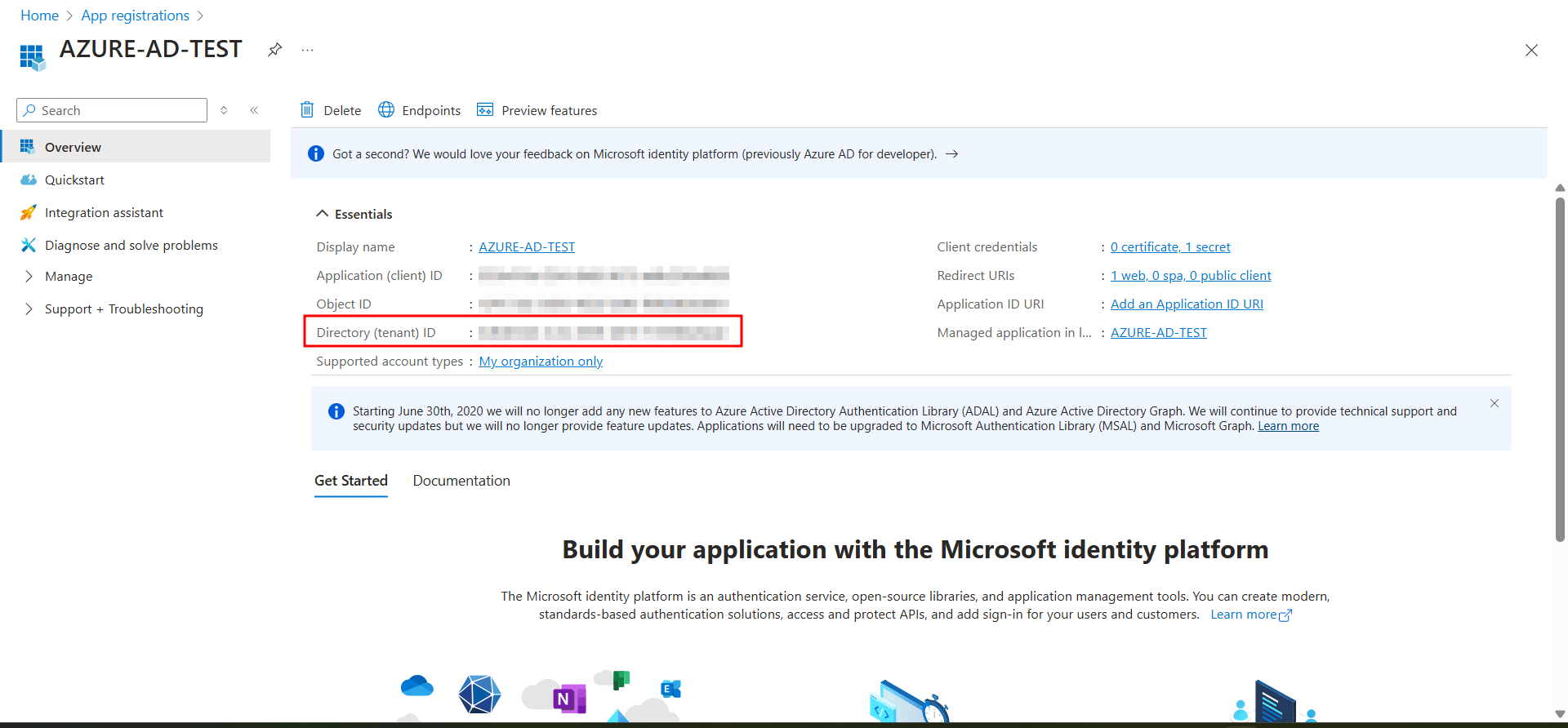1568x728 pixels.
Task: Click the Preview features icon
Action: (x=485, y=109)
